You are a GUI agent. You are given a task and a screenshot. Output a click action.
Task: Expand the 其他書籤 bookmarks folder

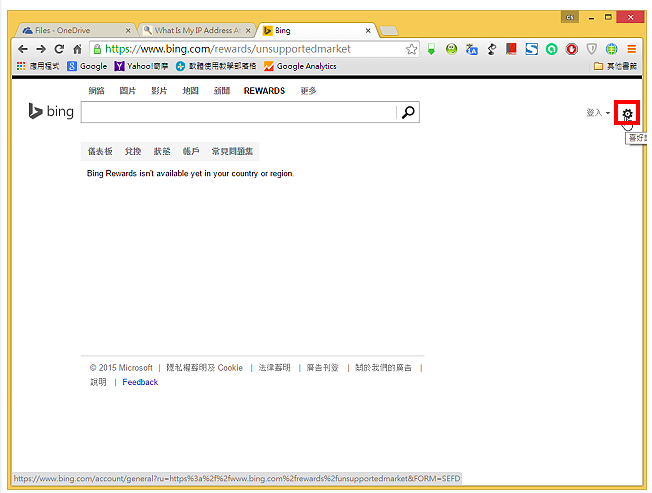(x=615, y=66)
